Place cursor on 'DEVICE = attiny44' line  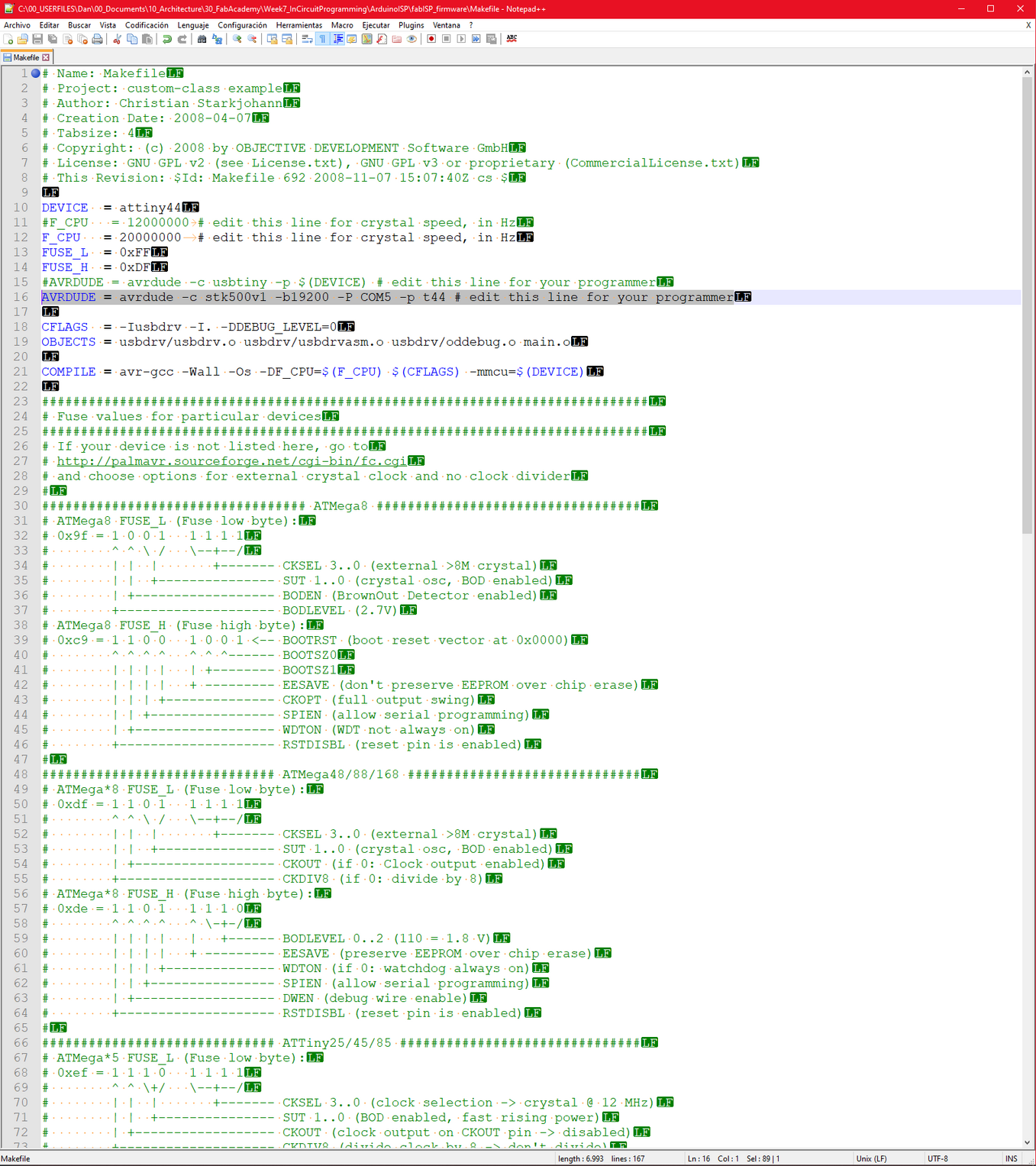coord(120,208)
